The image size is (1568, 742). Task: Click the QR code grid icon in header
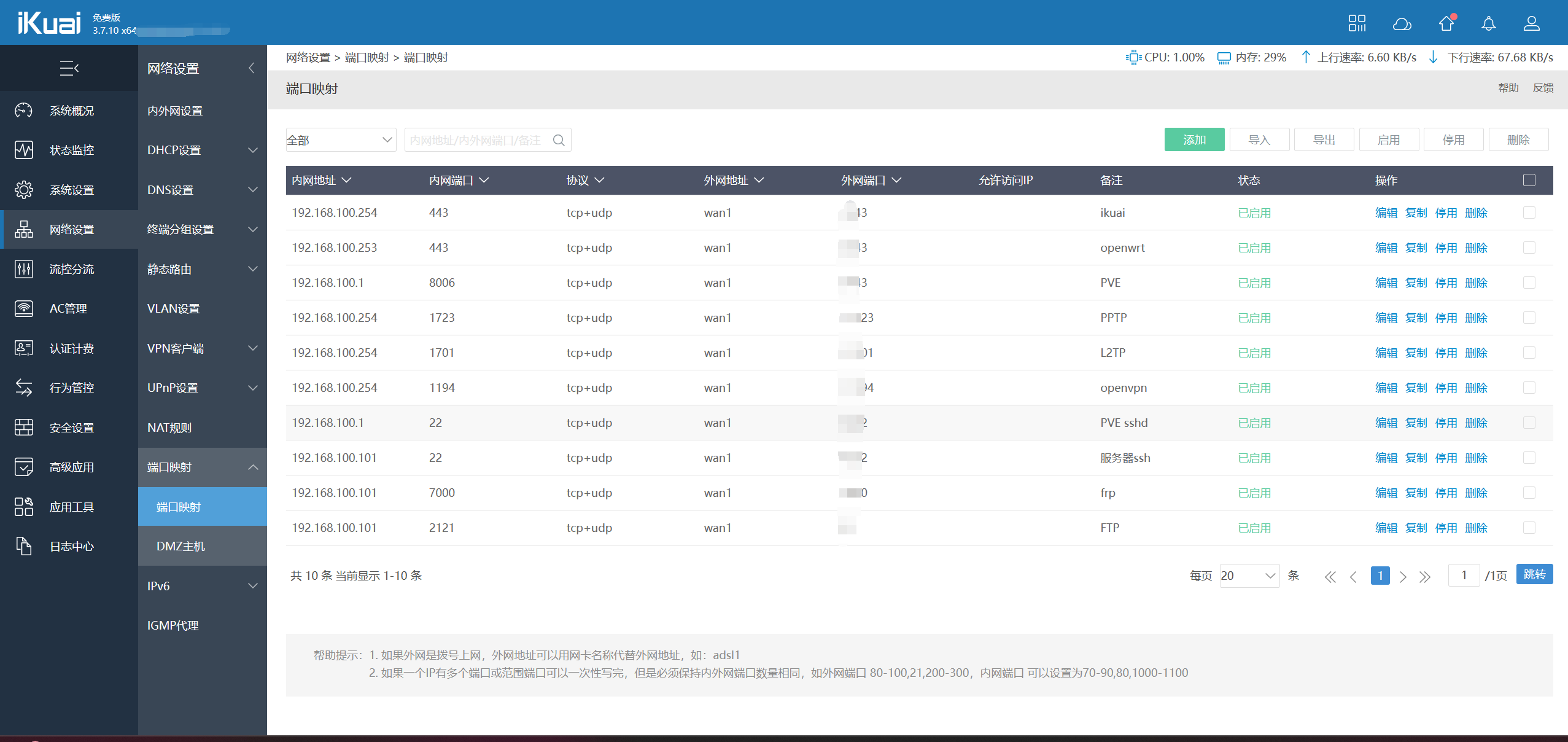[1357, 23]
